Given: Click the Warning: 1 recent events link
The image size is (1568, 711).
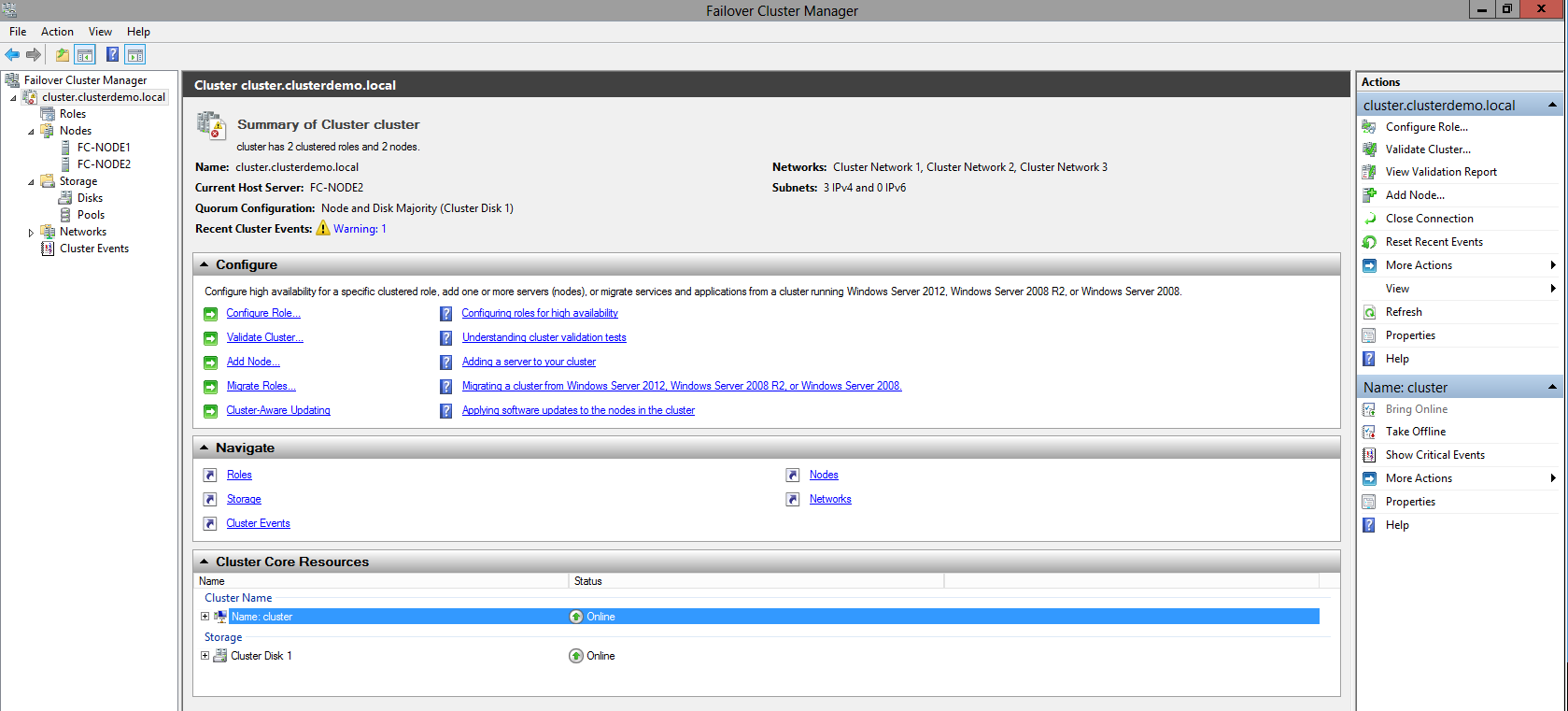Looking at the screenshot, I should point(360,229).
